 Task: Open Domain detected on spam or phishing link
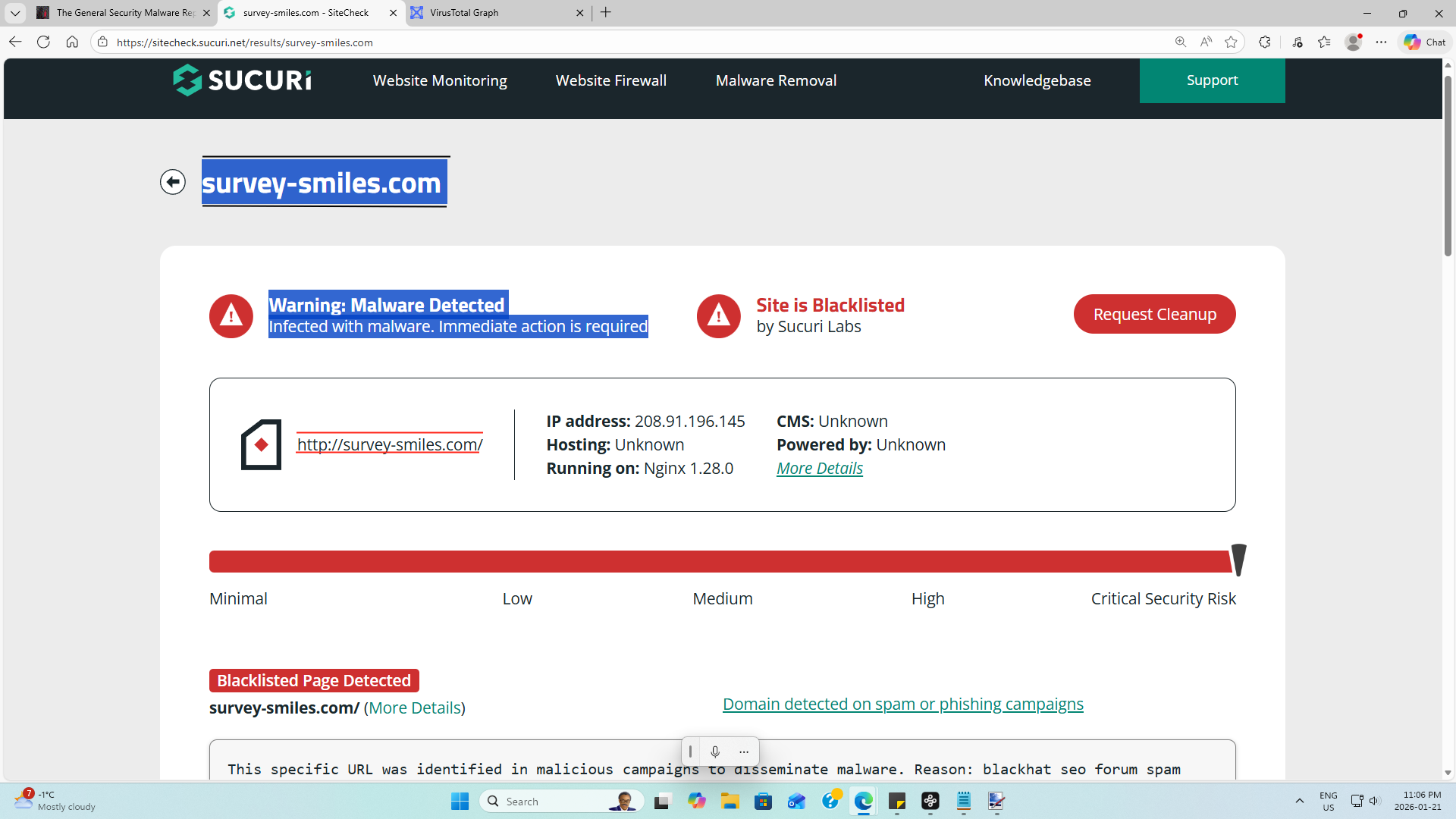[x=902, y=704]
